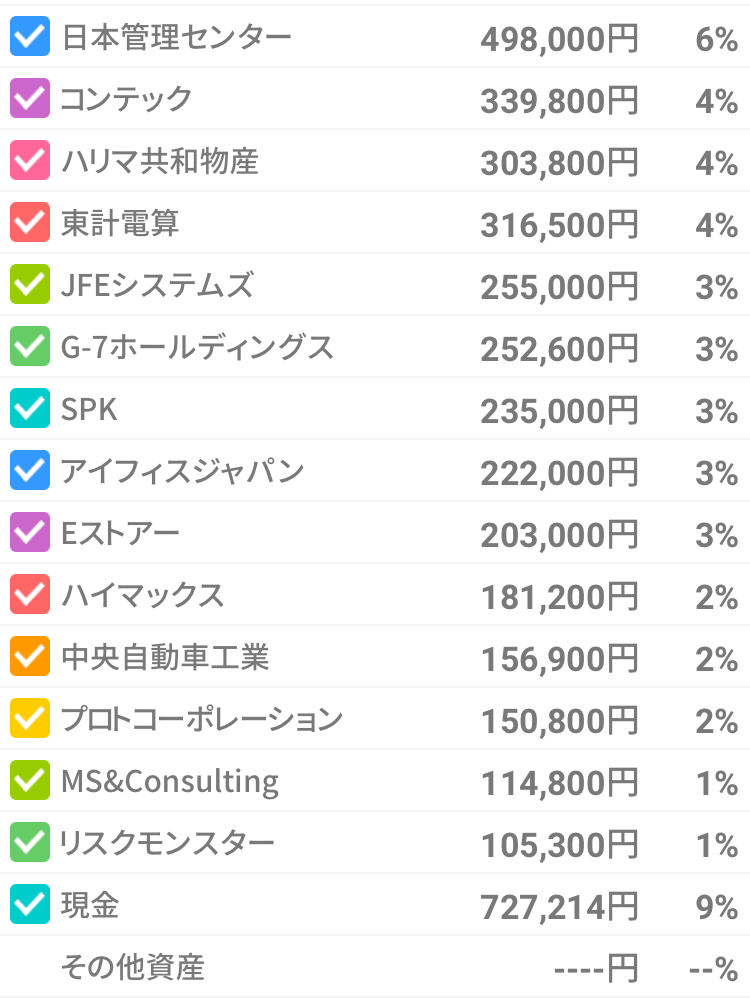750x998 pixels.
Task: Uncheck the 日本管理センター checkbox
Action: (x=30, y=36)
